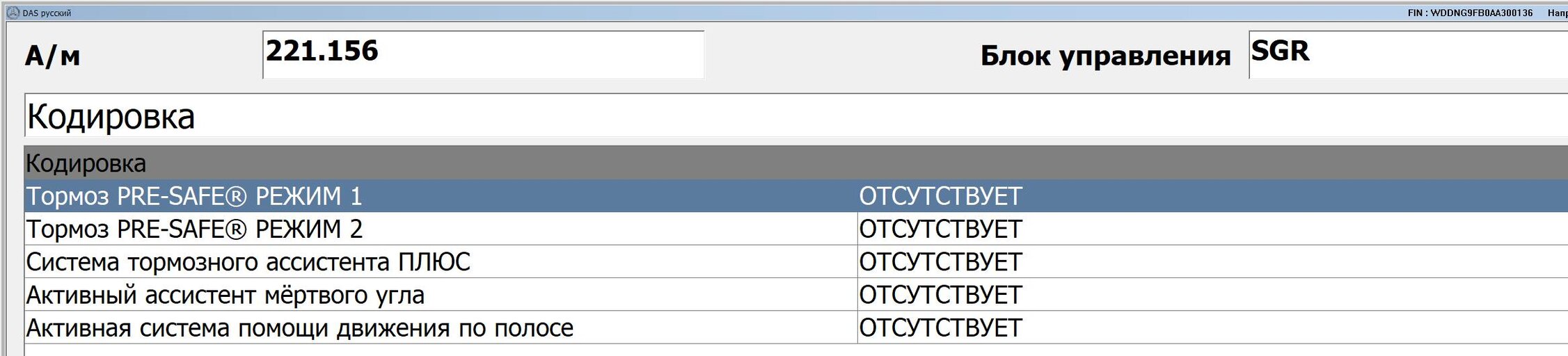1568x356 pixels.
Task: Click the Блок управления label
Action: coord(1105,56)
